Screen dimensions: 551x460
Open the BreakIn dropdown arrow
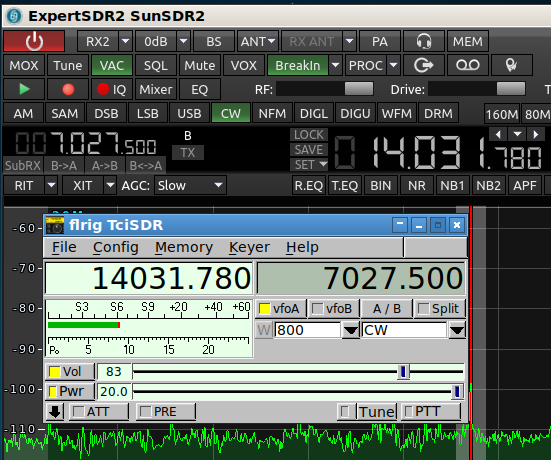[x=335, y=65]
